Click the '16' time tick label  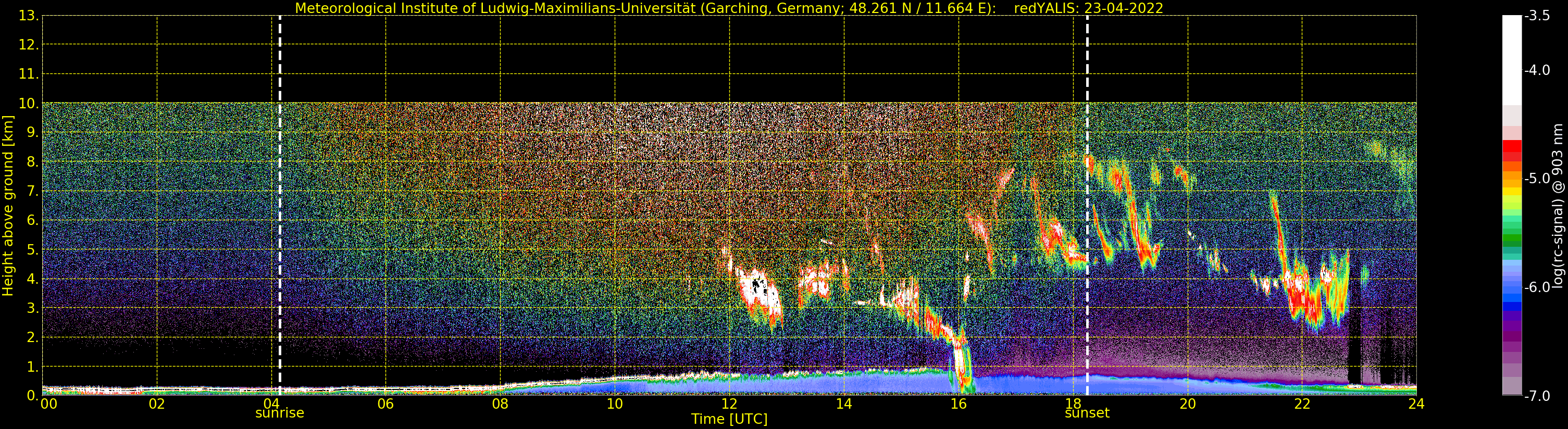pos(959,403)
